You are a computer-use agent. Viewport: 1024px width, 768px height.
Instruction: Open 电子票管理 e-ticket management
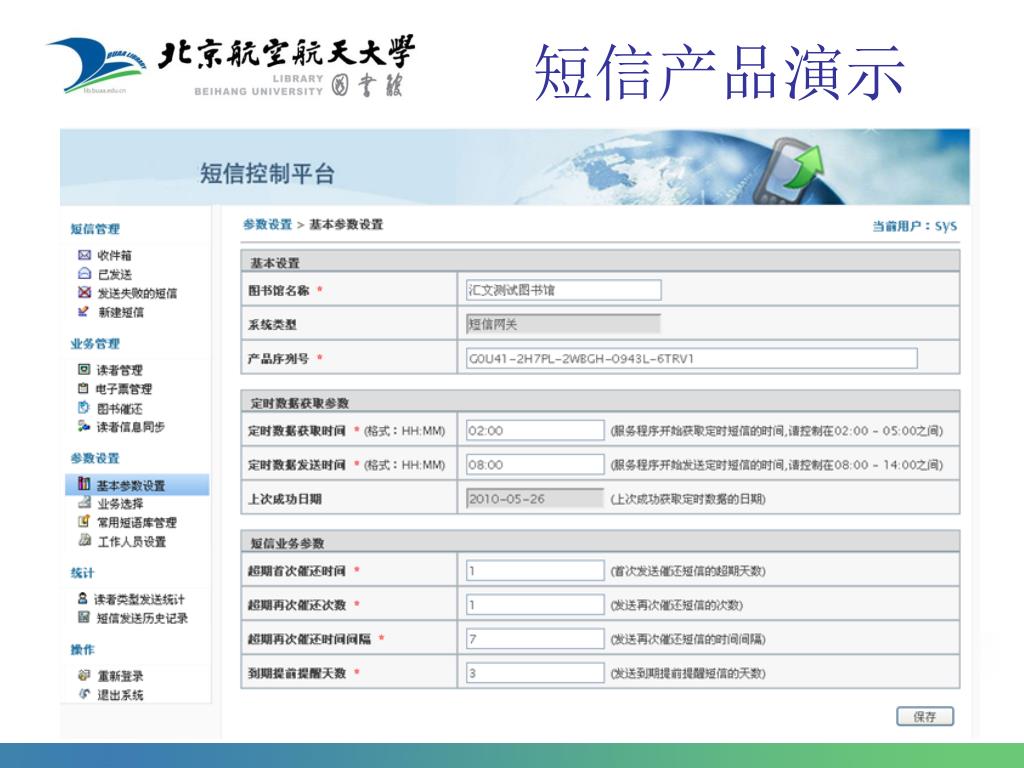[x=124, y=389]
